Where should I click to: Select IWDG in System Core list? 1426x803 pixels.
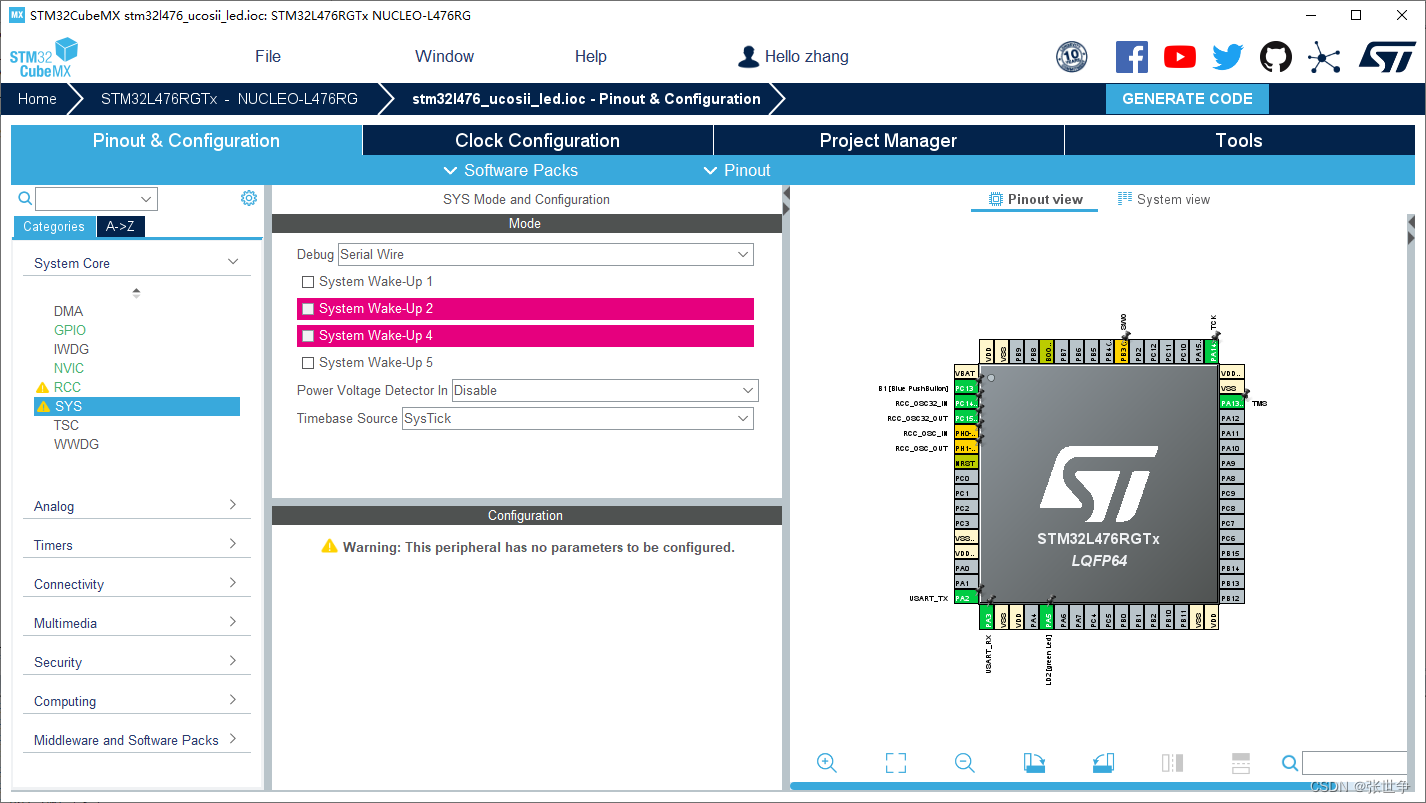coord(71,349)
